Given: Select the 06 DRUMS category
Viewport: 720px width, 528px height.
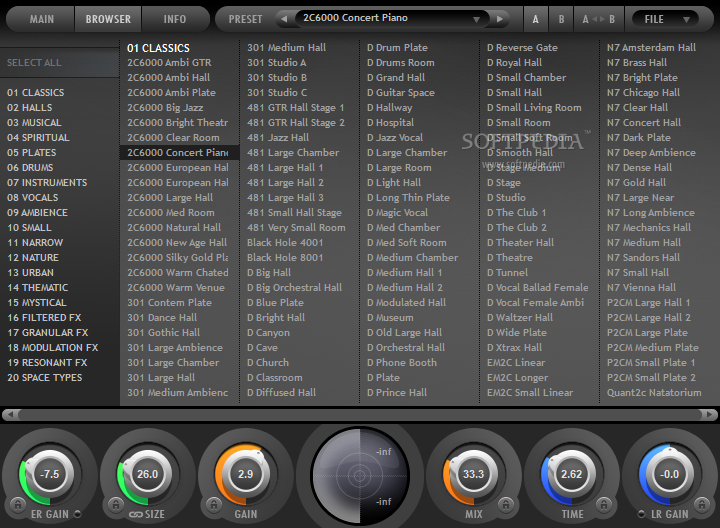Looking at the screenshot, I should tap(30, 168).
